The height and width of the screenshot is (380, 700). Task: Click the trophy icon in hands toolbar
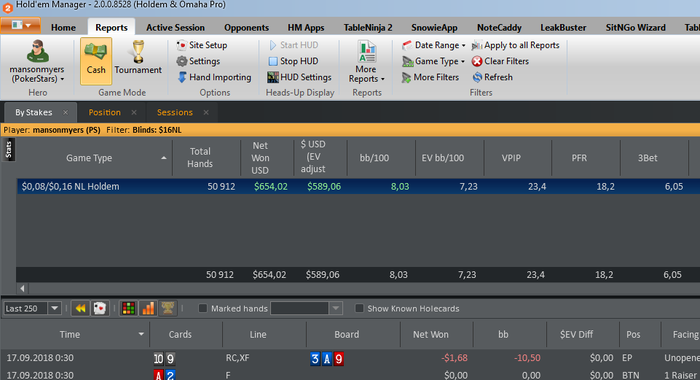coord(168,309)
